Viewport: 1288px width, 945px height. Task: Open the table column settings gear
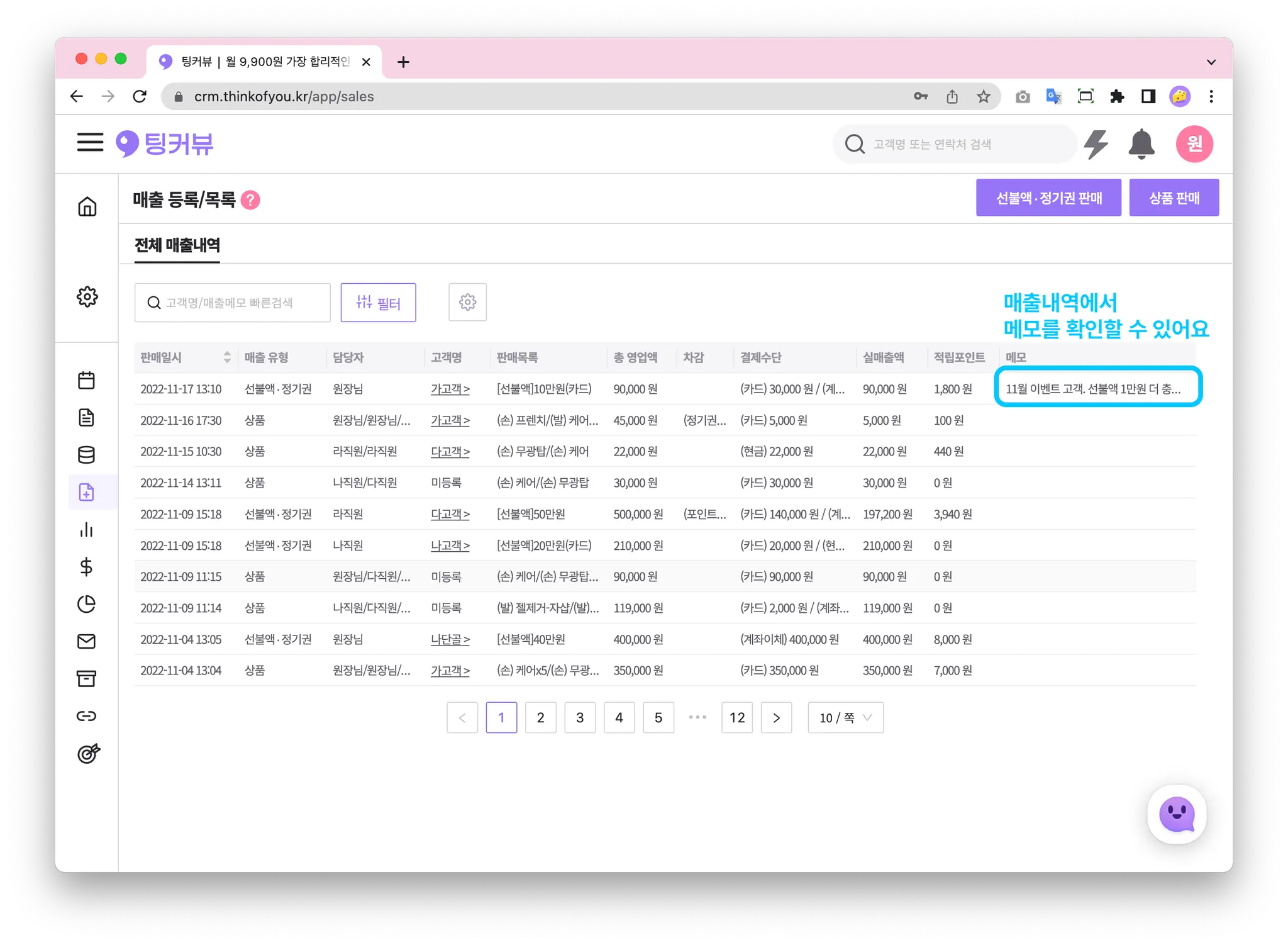point(467,303)
